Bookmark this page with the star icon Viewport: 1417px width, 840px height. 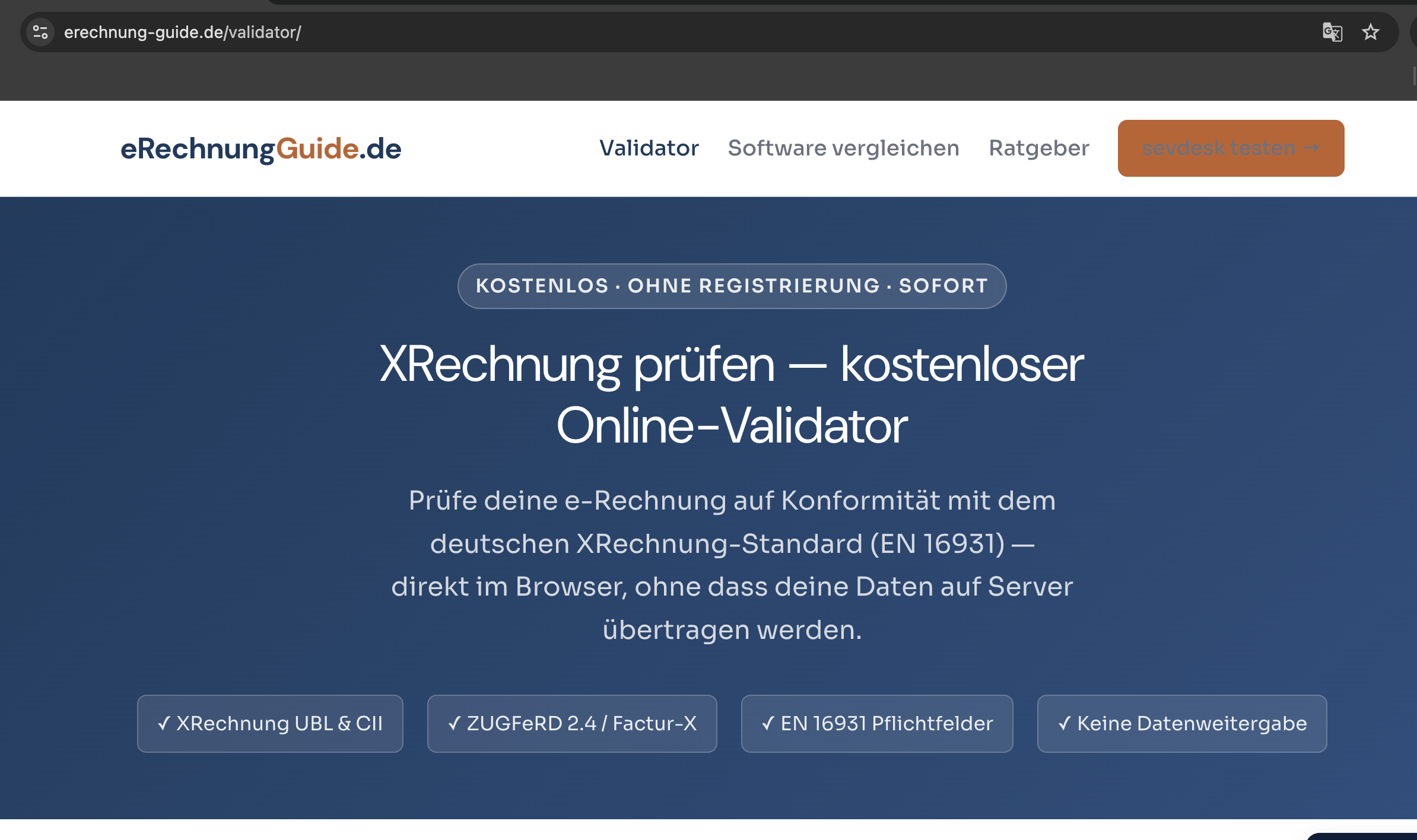click(1370, 32)
